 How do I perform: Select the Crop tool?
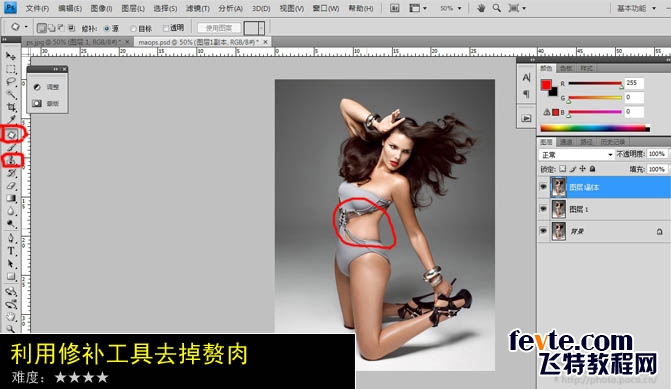coord(11,107)
